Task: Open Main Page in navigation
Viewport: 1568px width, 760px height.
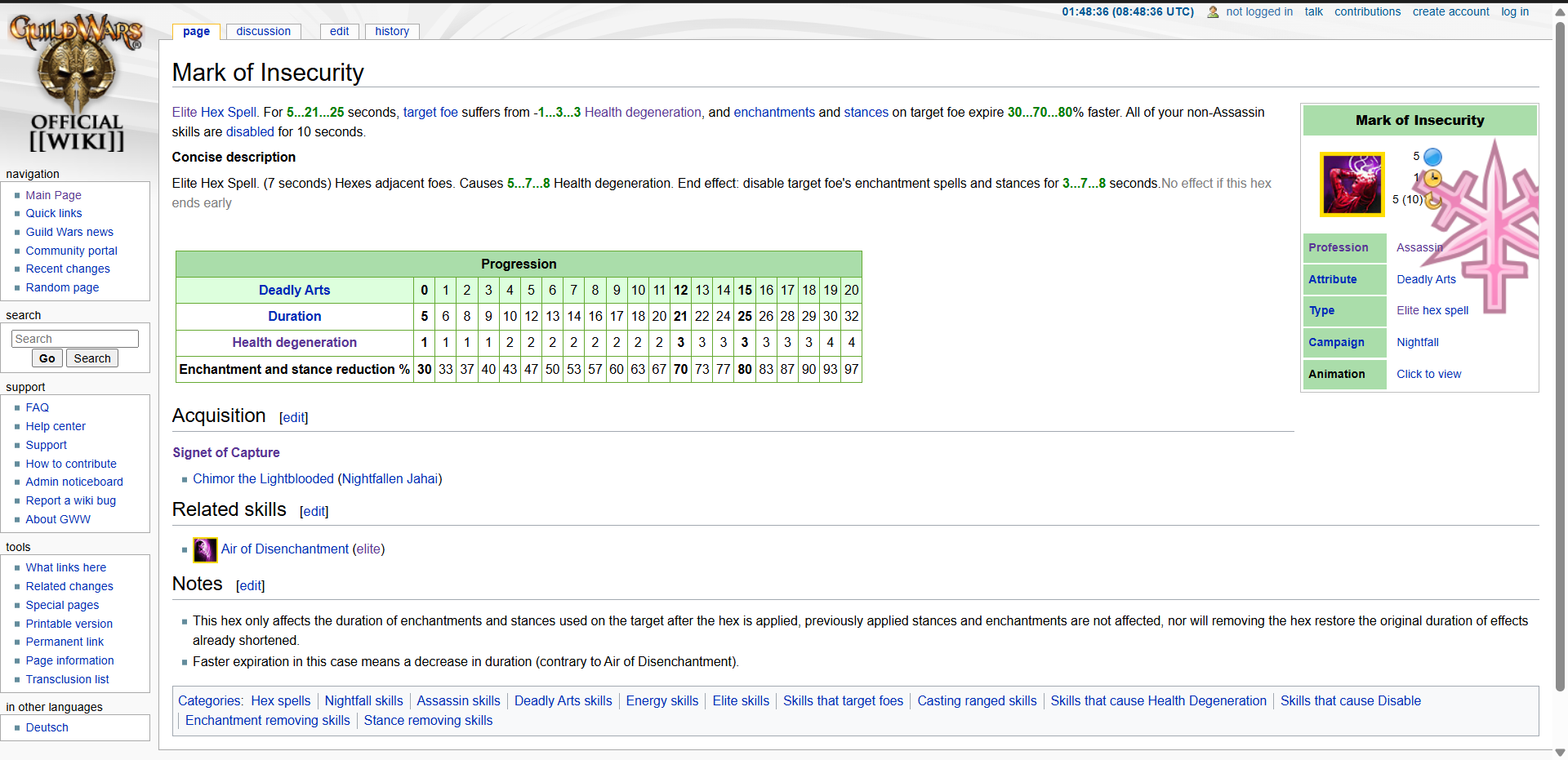Action: coord(53,195)
